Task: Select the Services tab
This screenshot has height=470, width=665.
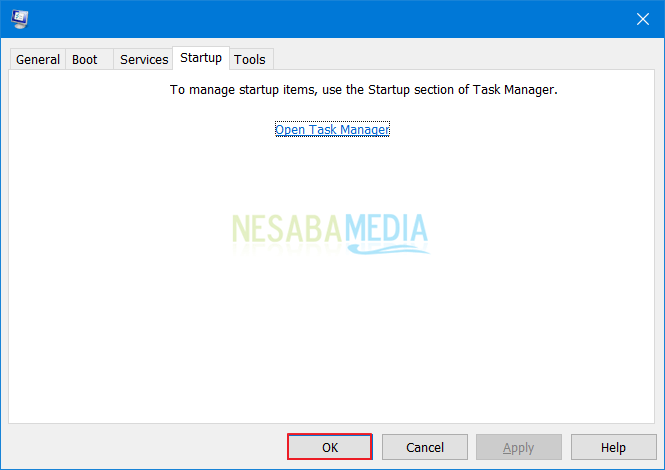Action: click(x=144, y=59)
